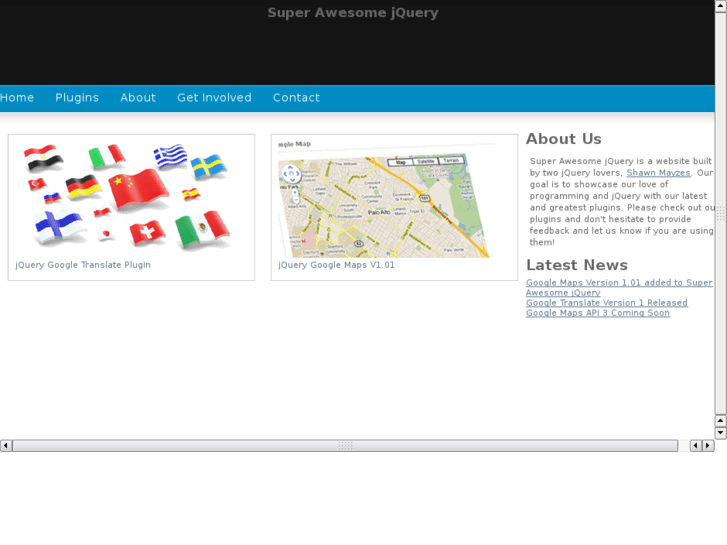Image resolution: width=727 pixels, height=545 pixels.
Task: Go to the About page
Action: 138,98
